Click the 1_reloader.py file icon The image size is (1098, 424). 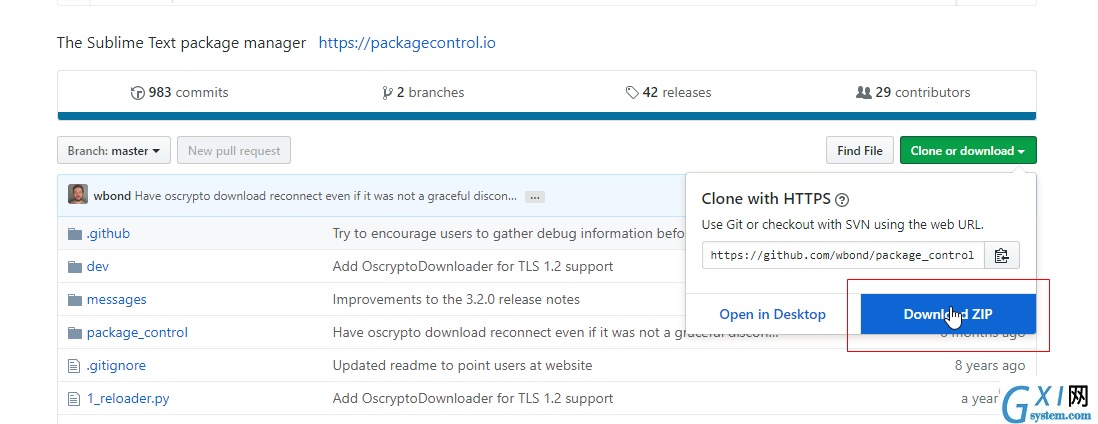pyautogui.click(x=74, y=399)
